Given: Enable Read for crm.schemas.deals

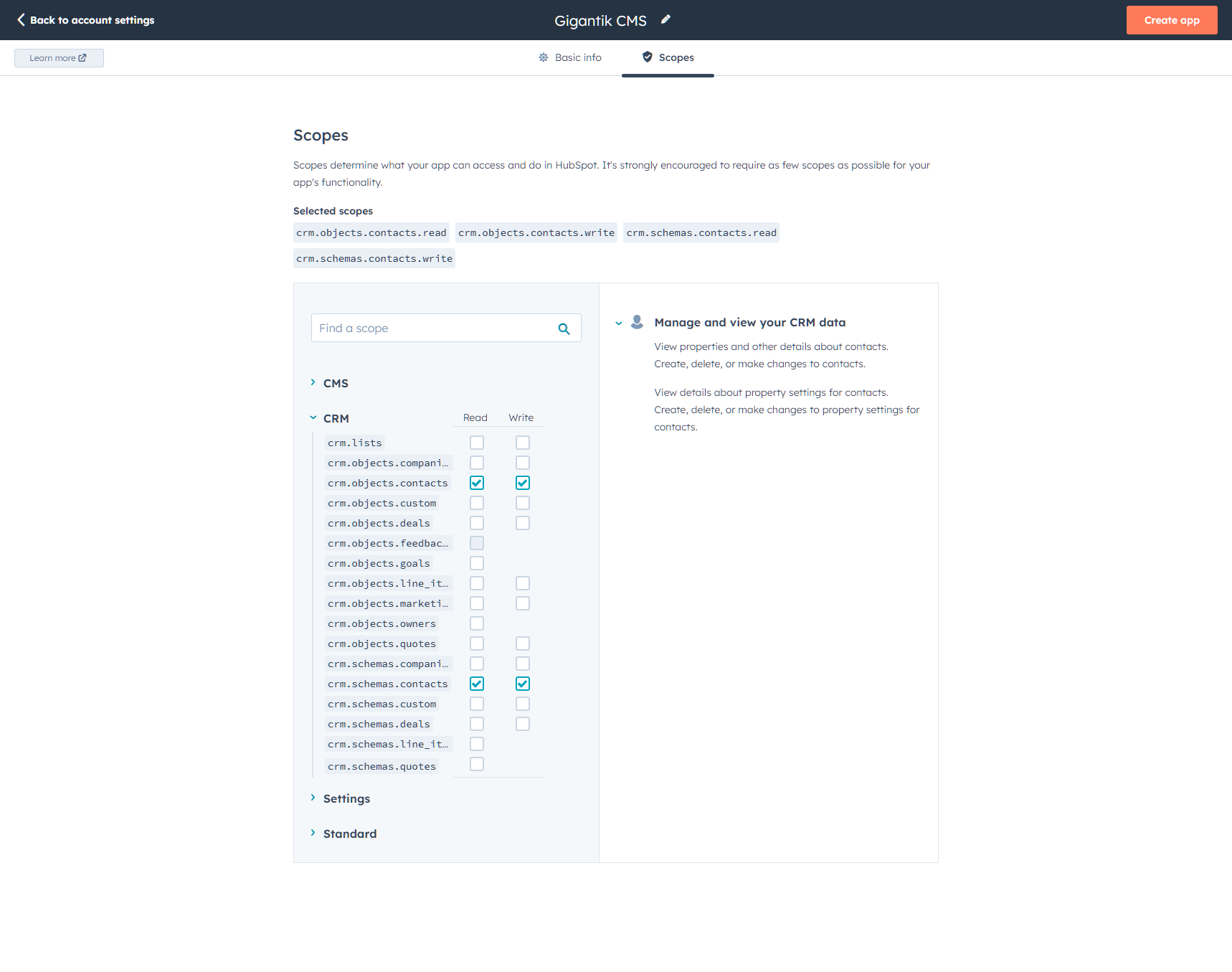Looking at the screenshot, I should point(477,724).
